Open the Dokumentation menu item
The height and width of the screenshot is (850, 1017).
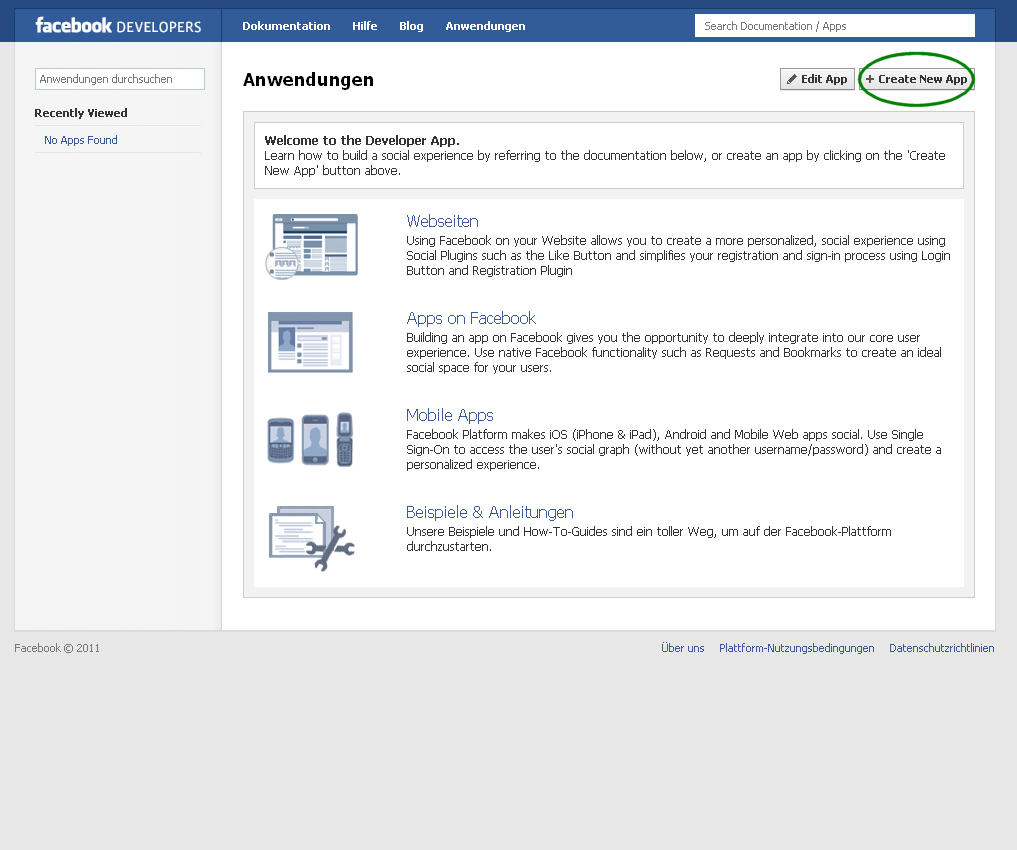[x=286, y=26]
